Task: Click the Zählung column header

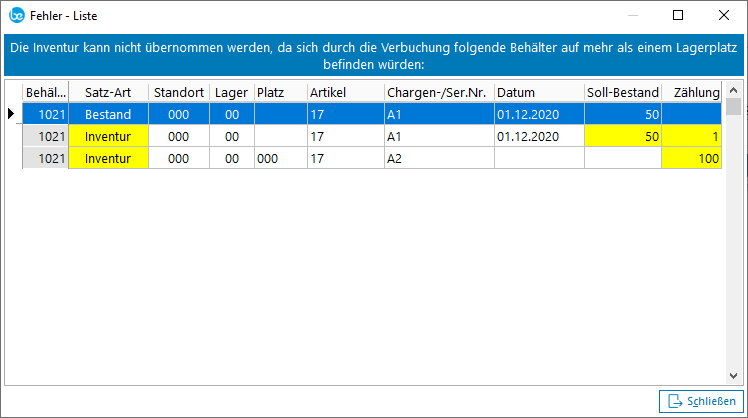Action: 692,93
